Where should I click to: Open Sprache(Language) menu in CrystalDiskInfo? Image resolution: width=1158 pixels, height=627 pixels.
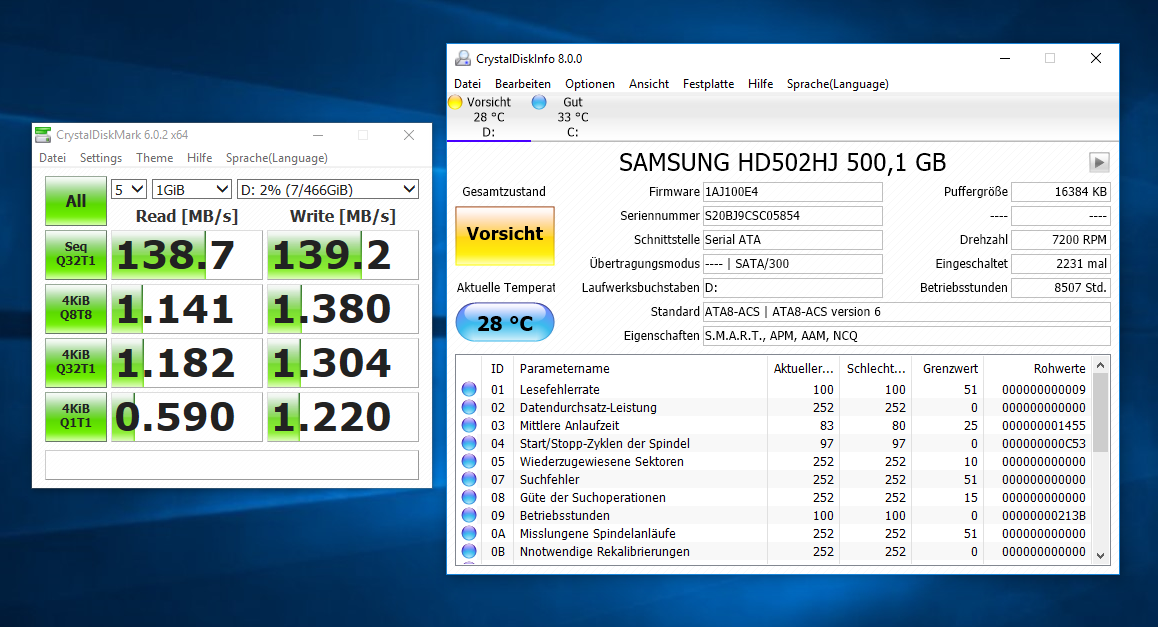[837, 84]
